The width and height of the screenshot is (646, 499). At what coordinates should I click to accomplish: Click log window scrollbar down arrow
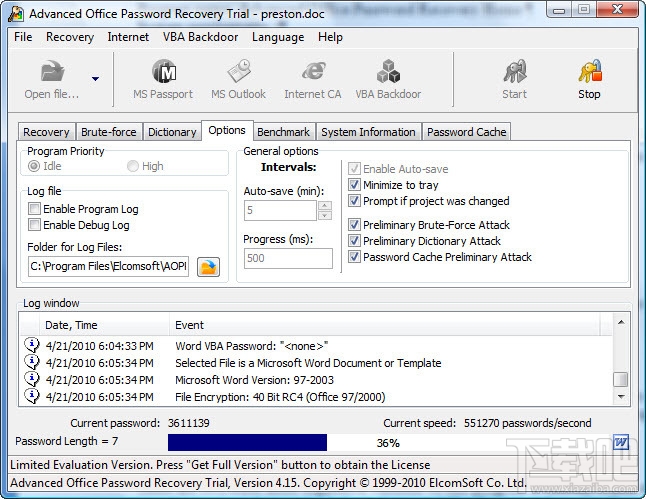point(621,397)
